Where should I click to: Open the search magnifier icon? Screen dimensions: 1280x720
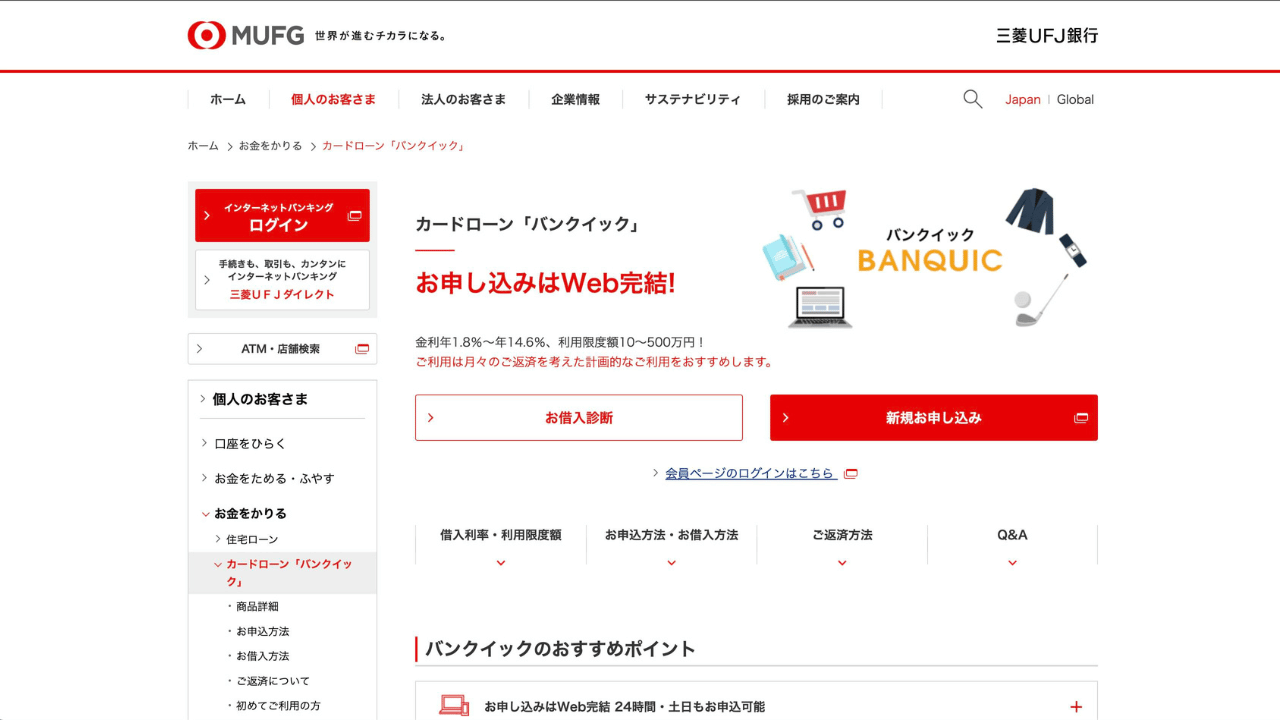[x=972, y=99]
